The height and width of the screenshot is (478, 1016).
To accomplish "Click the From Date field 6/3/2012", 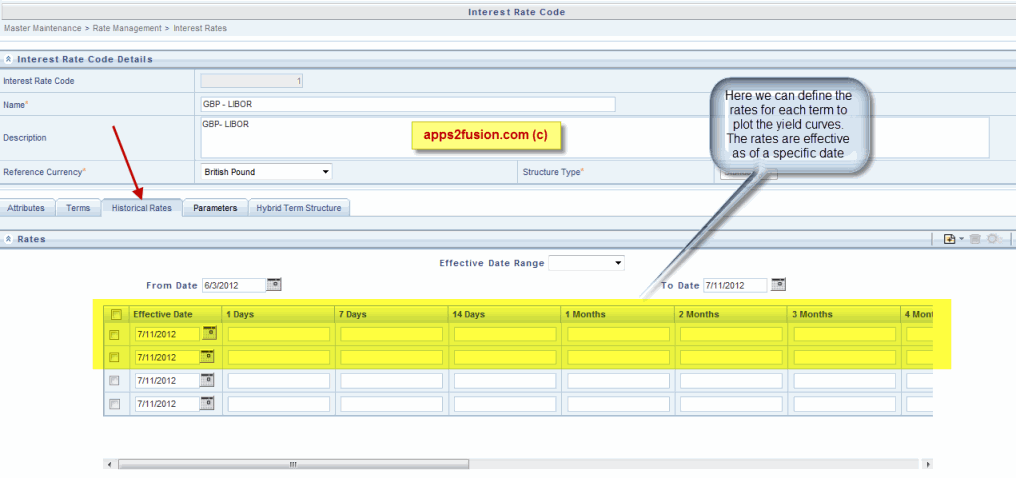I will coord(234,285).
